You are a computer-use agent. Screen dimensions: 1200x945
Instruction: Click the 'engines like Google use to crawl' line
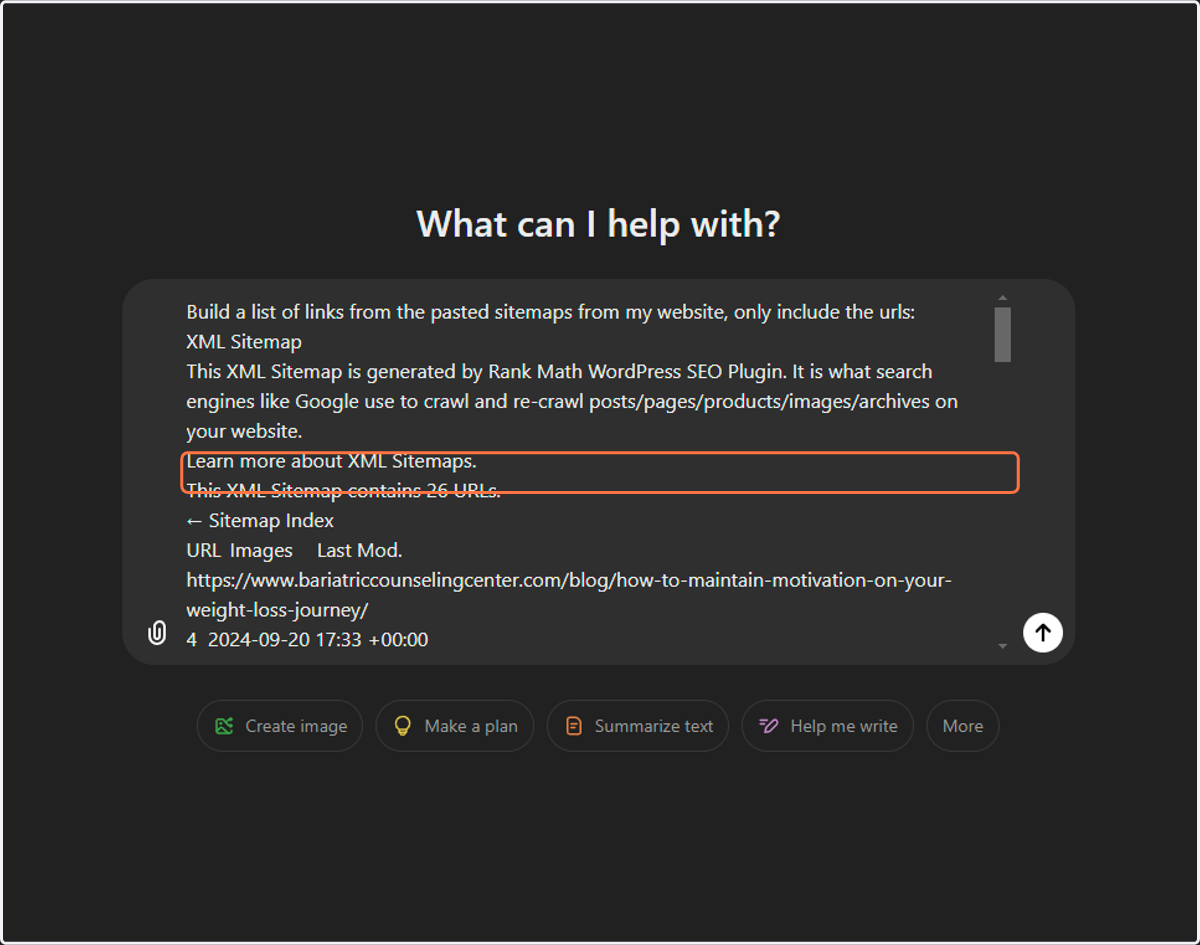click(572, 402)
